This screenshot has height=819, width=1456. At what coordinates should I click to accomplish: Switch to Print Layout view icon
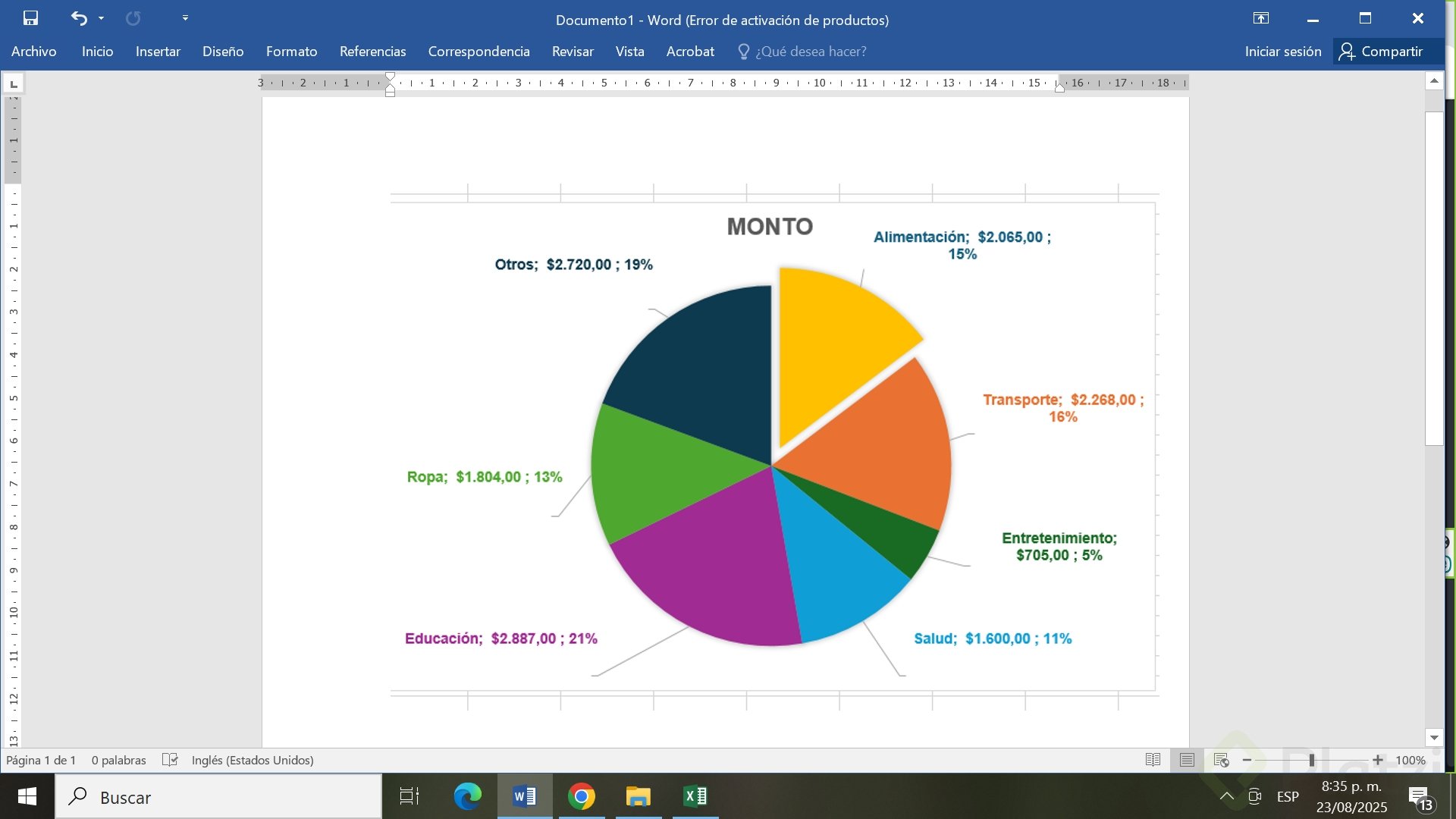pos(1187,760)
